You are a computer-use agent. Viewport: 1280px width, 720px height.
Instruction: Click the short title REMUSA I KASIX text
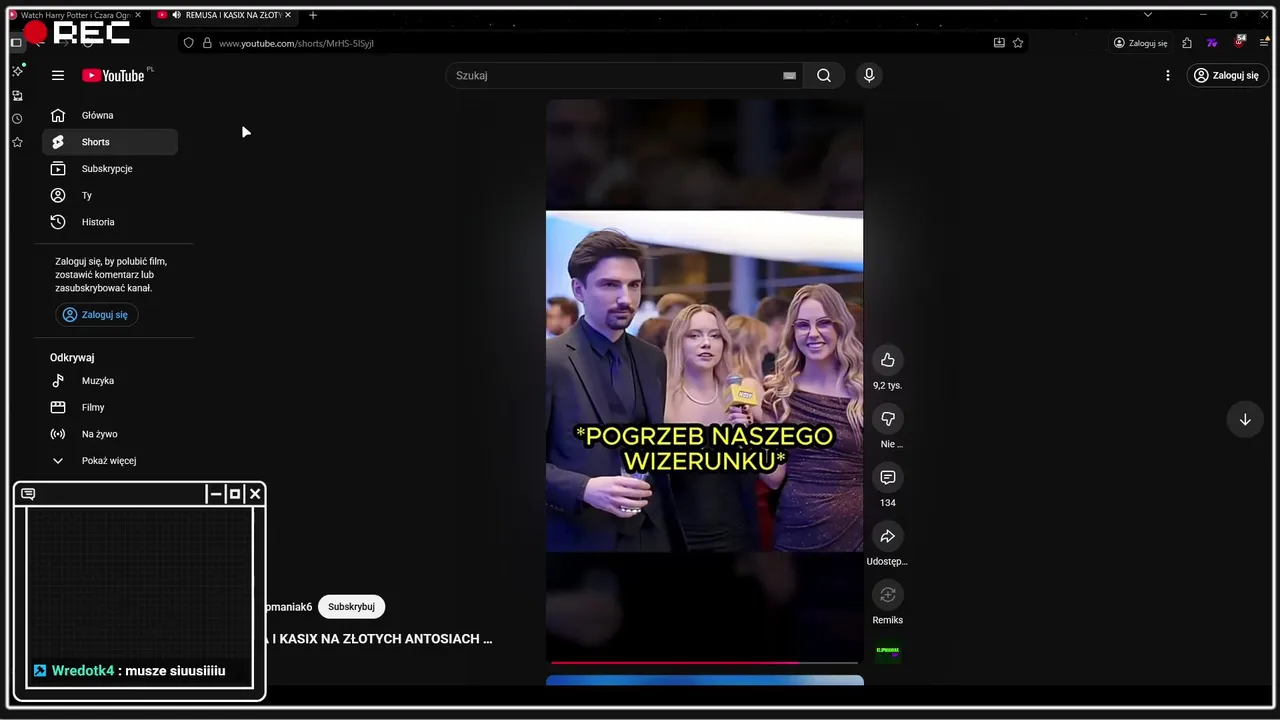[378, 639]
